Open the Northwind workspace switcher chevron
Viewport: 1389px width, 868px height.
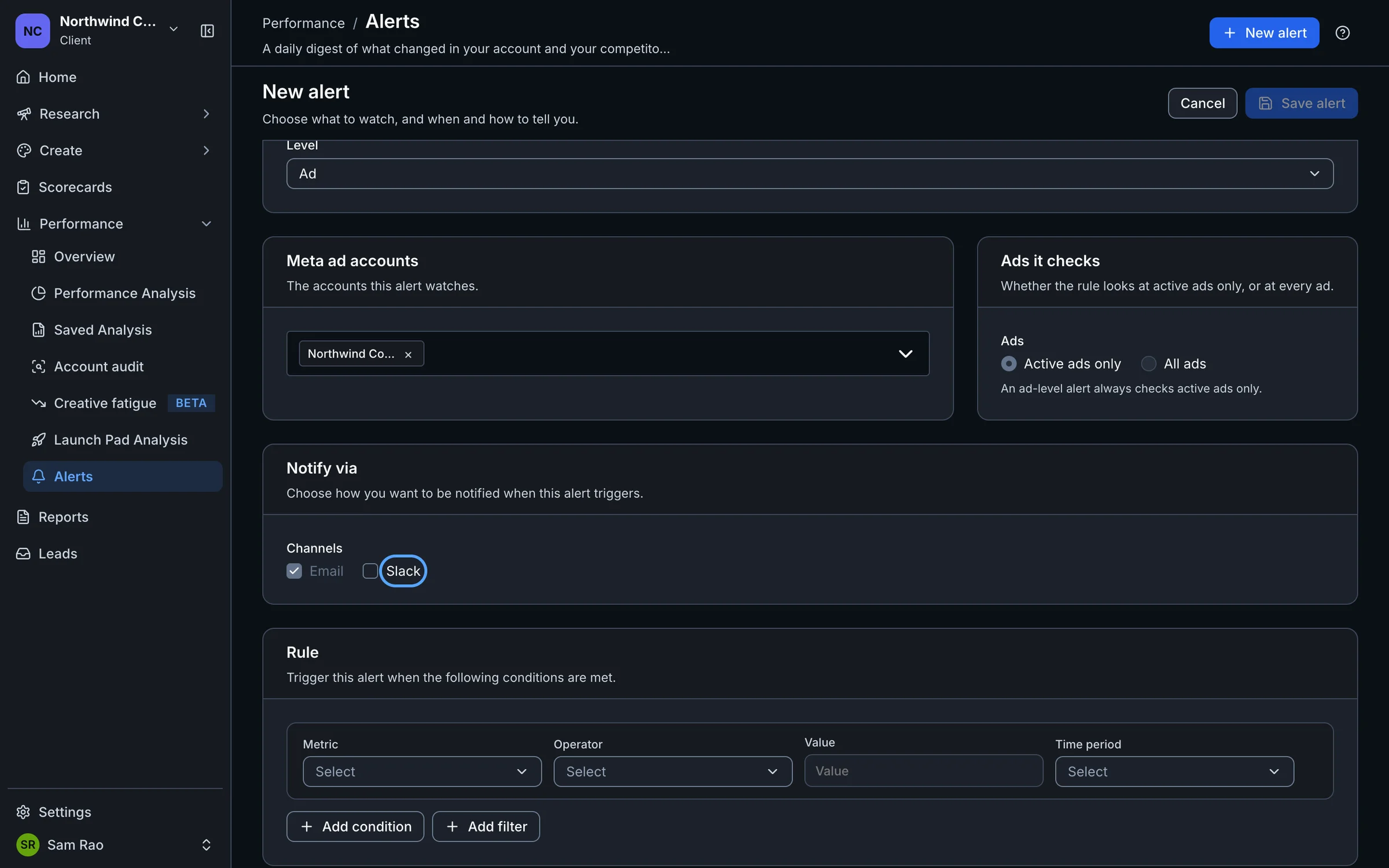[173, 29]
